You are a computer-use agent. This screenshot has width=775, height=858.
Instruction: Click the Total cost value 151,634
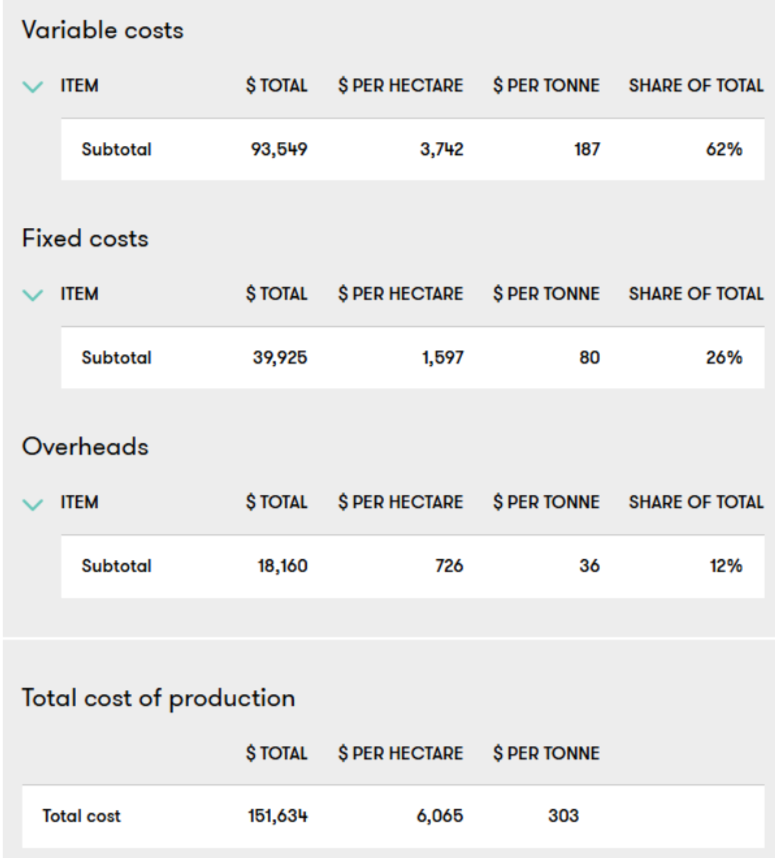point(278,816)
